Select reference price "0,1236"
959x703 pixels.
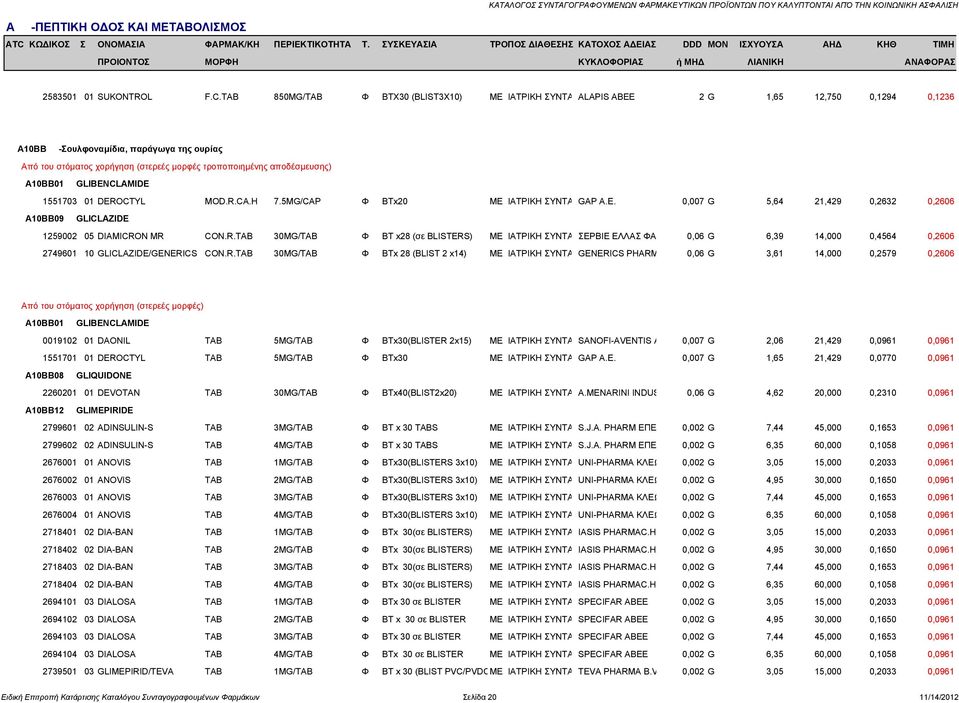[x=941, y=97]
